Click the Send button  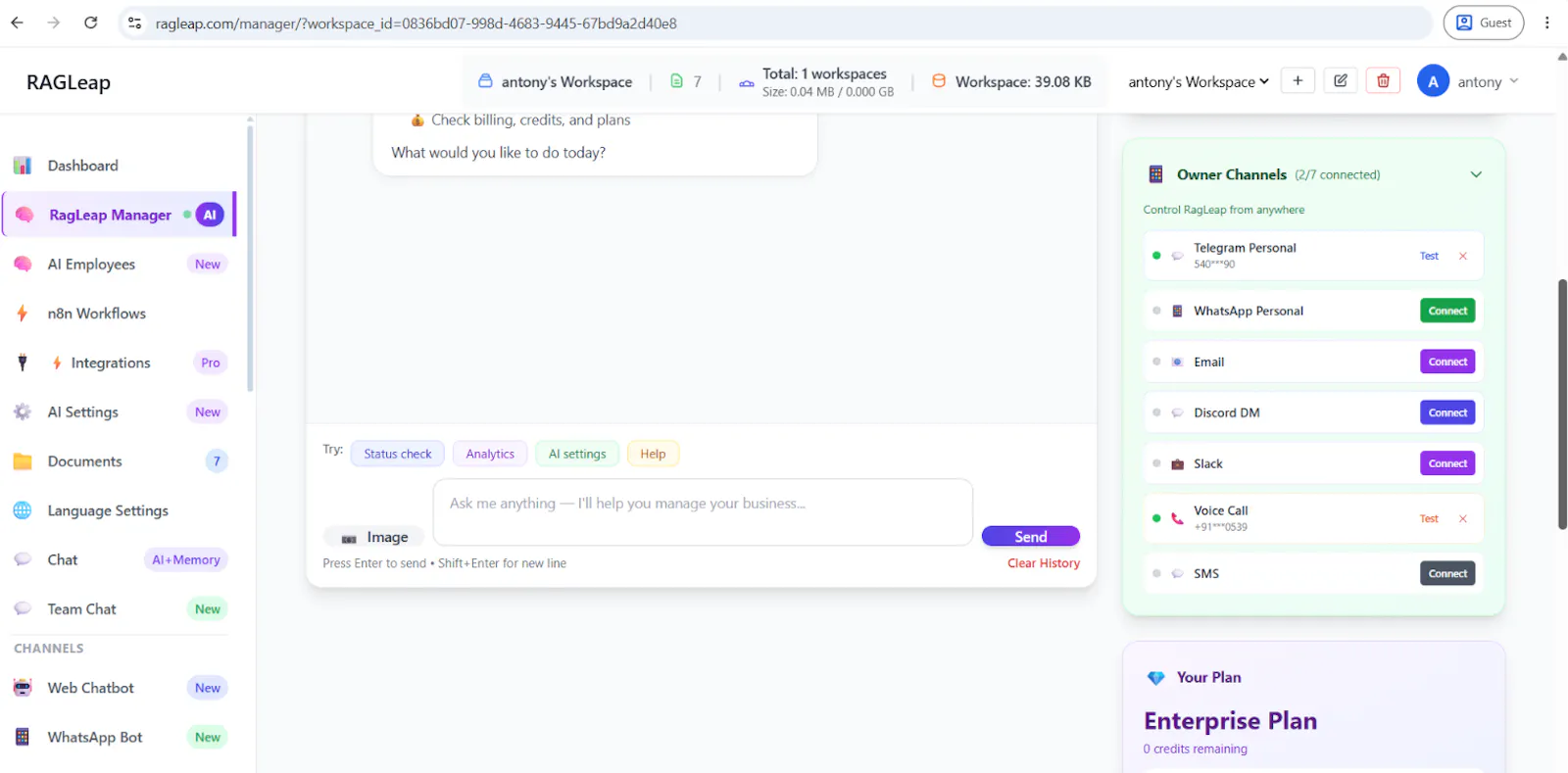click(x=1031, y=536)
